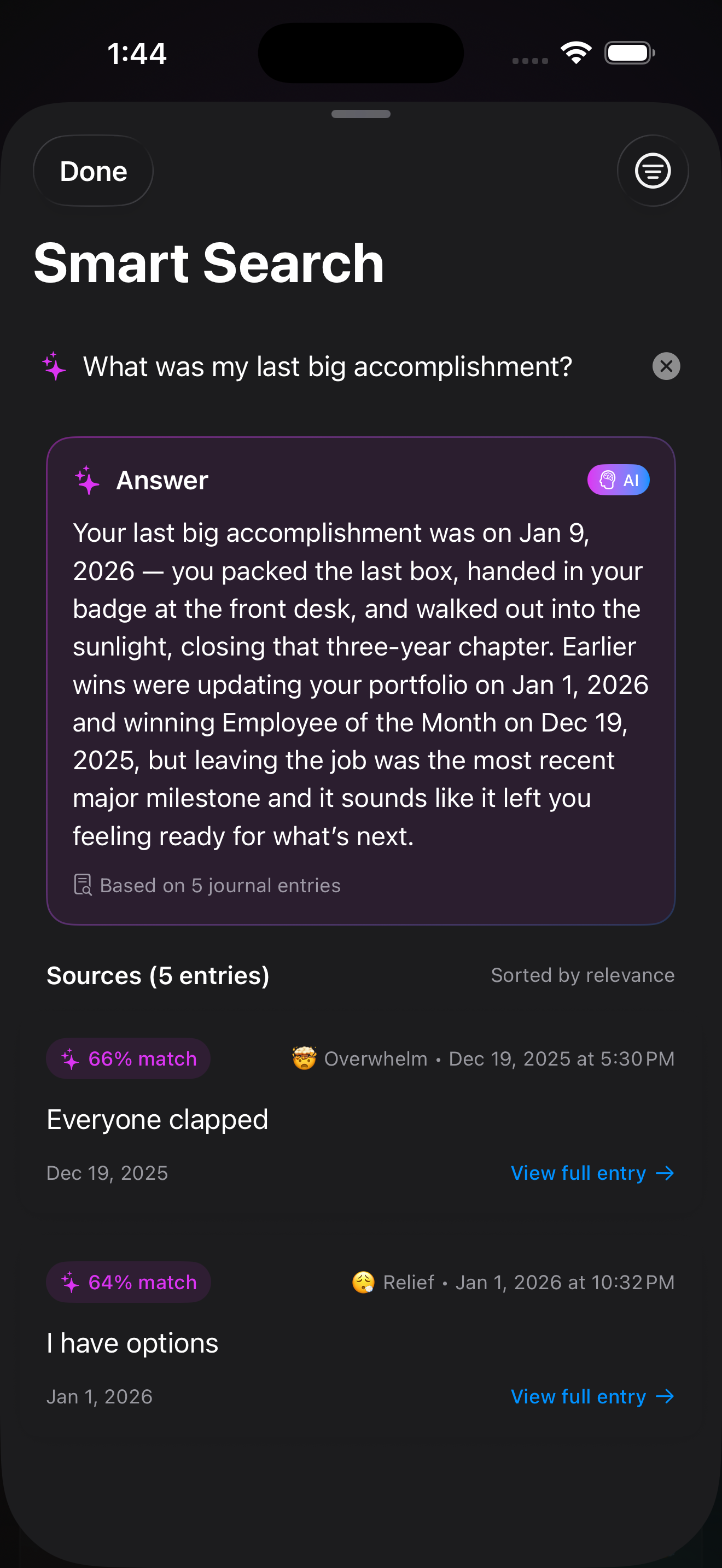The height and width of the screenshot is (1568, 722).
Task: Tap the Overwhelm mood emoji
Action: coord(304,1058)
